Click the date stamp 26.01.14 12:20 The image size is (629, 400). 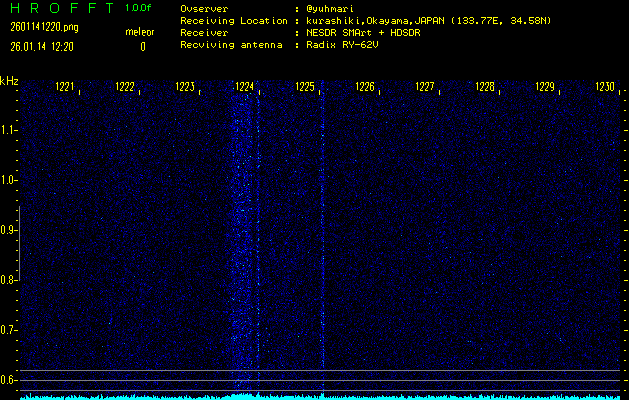[x=42, y=47]
